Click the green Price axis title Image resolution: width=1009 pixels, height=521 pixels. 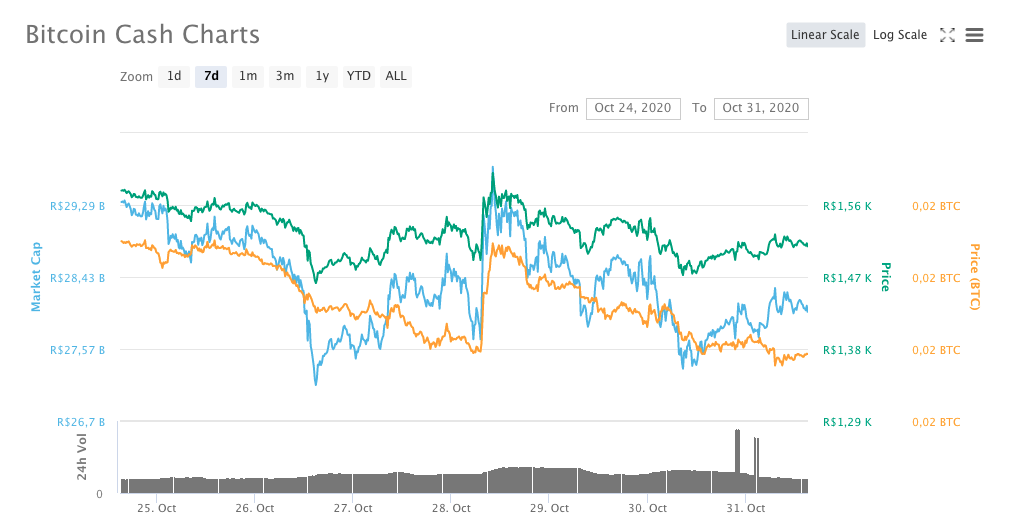(885, 277)
